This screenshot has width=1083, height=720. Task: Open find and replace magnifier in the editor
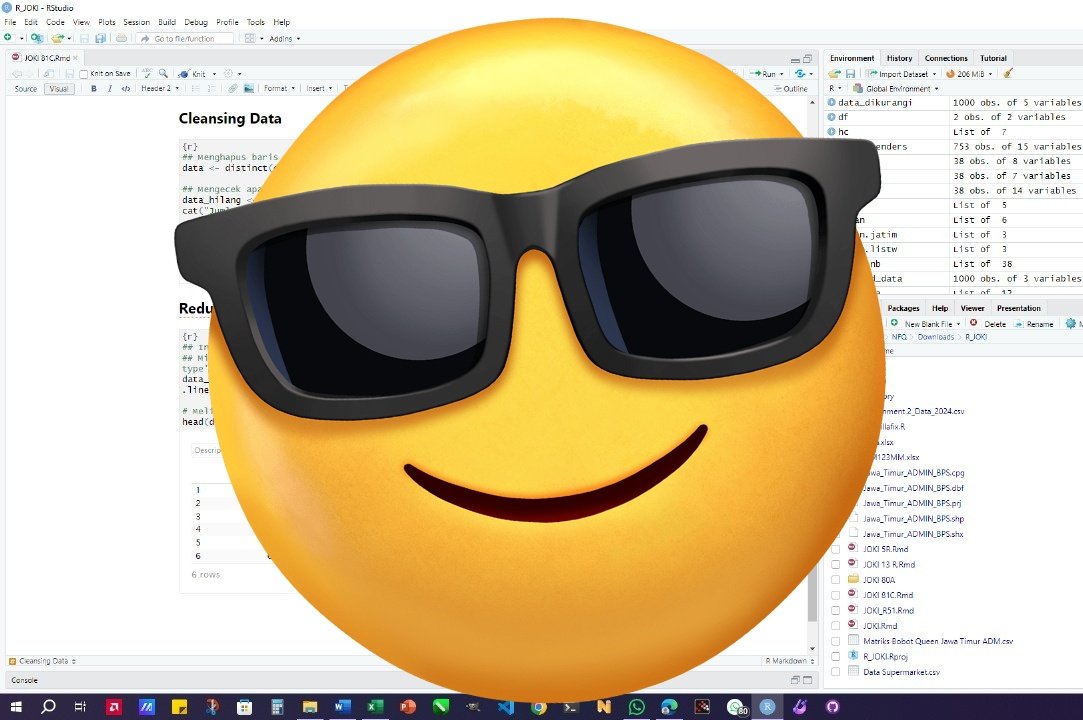(163, 73)
